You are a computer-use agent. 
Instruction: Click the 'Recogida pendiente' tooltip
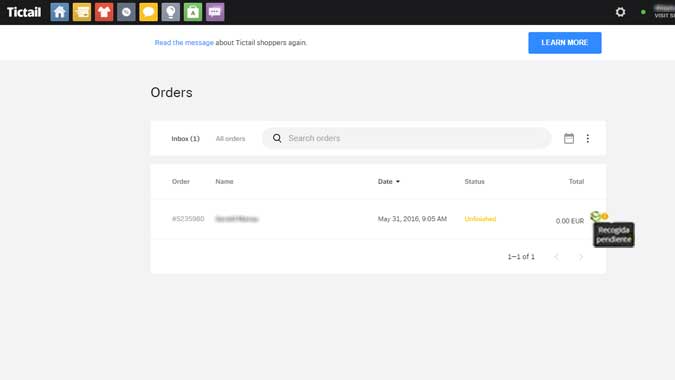coord(613,235)
